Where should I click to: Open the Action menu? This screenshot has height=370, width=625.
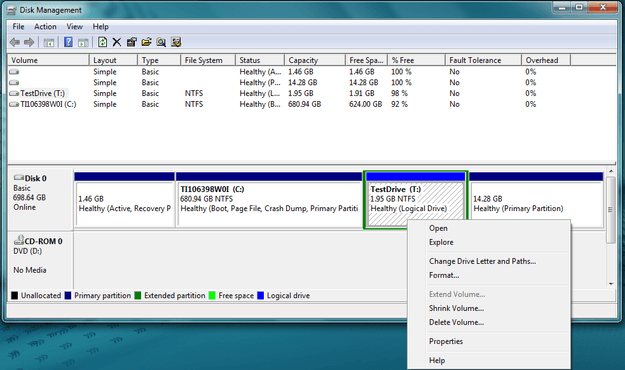[45, 27]
